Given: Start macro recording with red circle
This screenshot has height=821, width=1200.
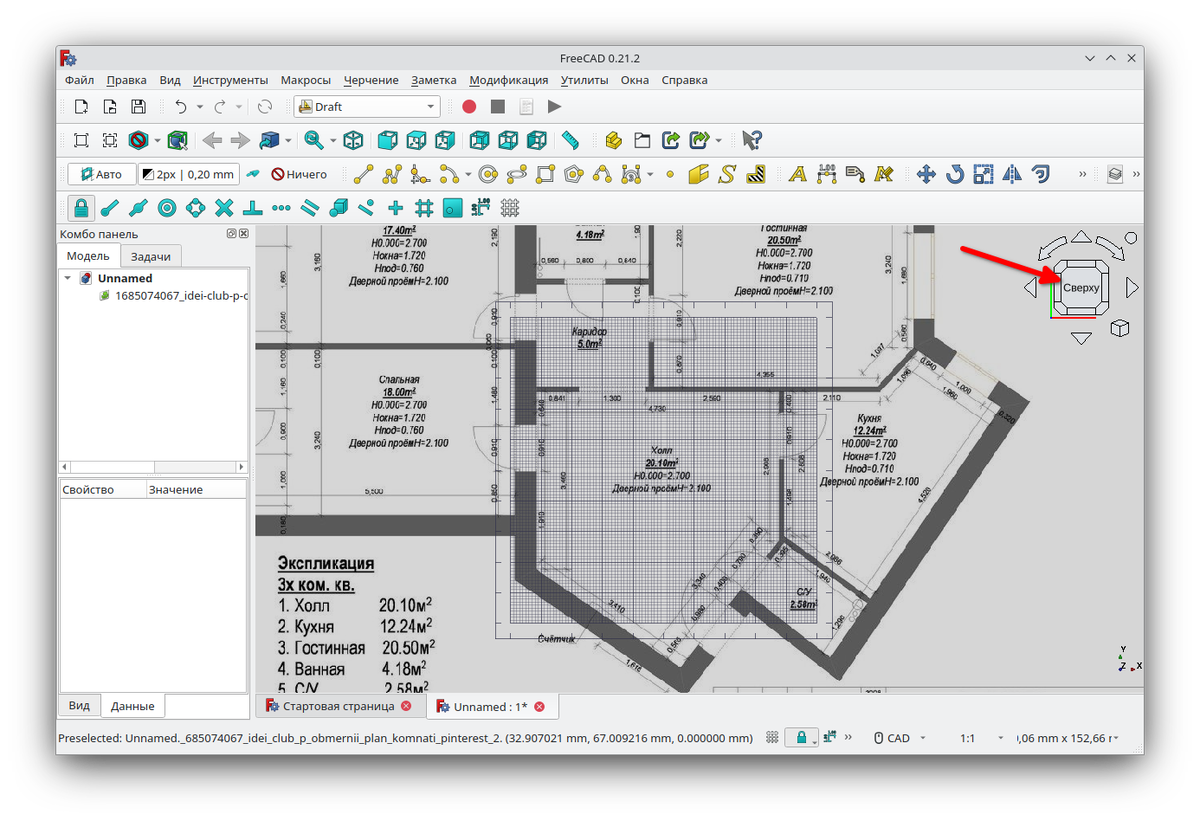Looking at the screenshot, I should (469, 107).
